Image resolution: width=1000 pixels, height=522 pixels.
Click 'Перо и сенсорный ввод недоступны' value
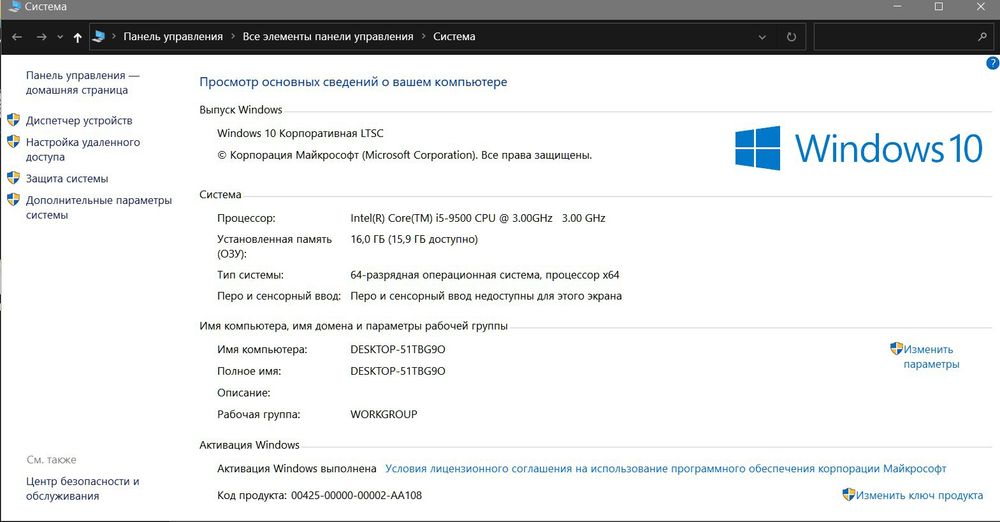click(486, 296)
